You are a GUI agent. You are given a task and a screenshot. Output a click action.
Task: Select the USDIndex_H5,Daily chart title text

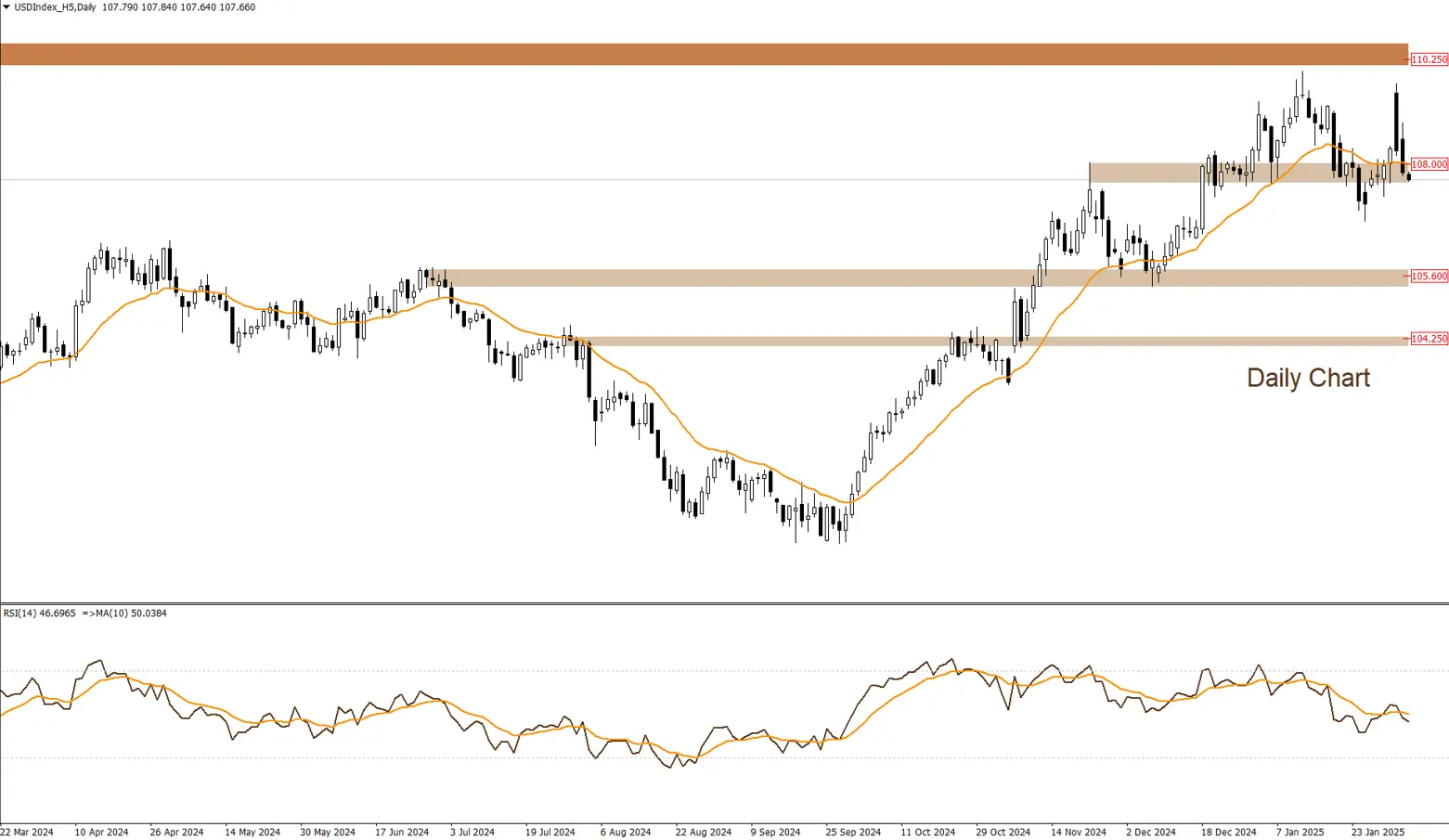(x=55, y=7)
